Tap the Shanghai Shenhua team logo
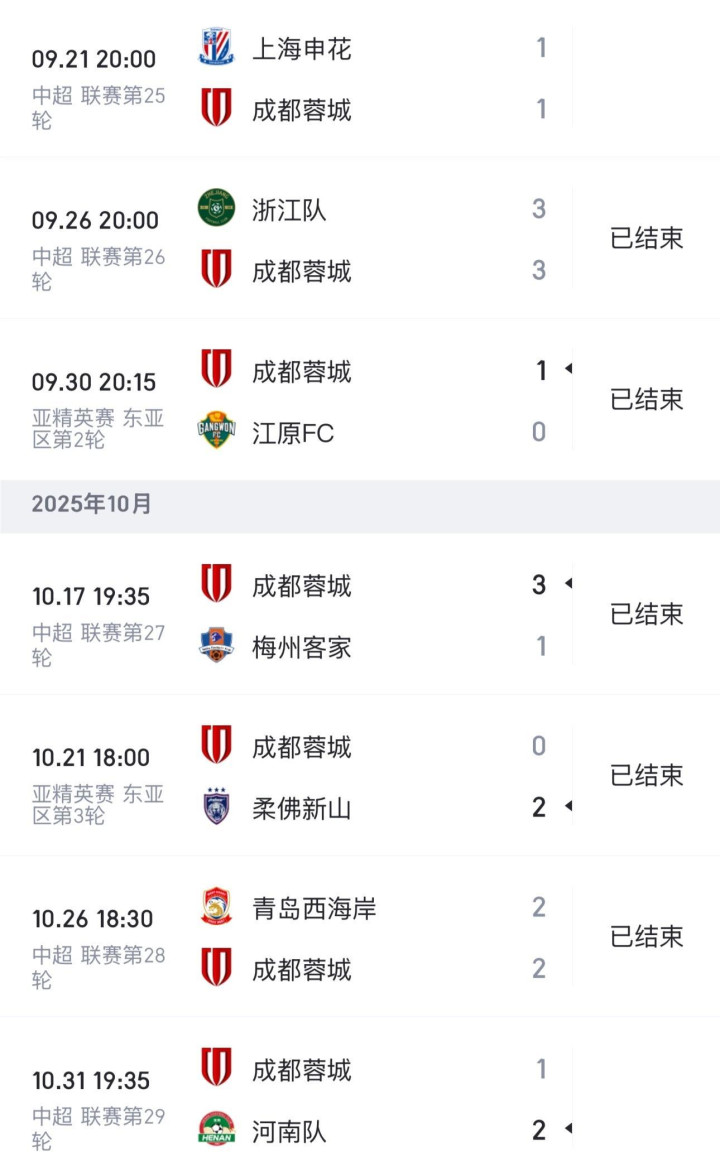 pos(216,47)
